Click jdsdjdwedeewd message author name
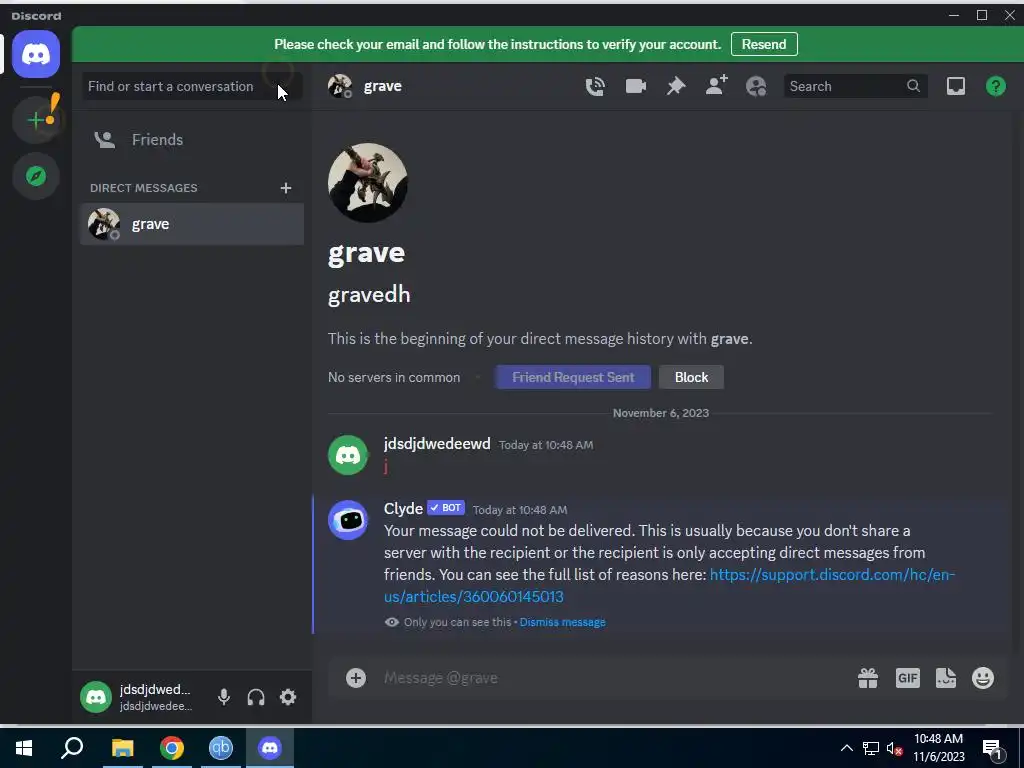The width and height of the screenshot is (1024, 768). 437,443
